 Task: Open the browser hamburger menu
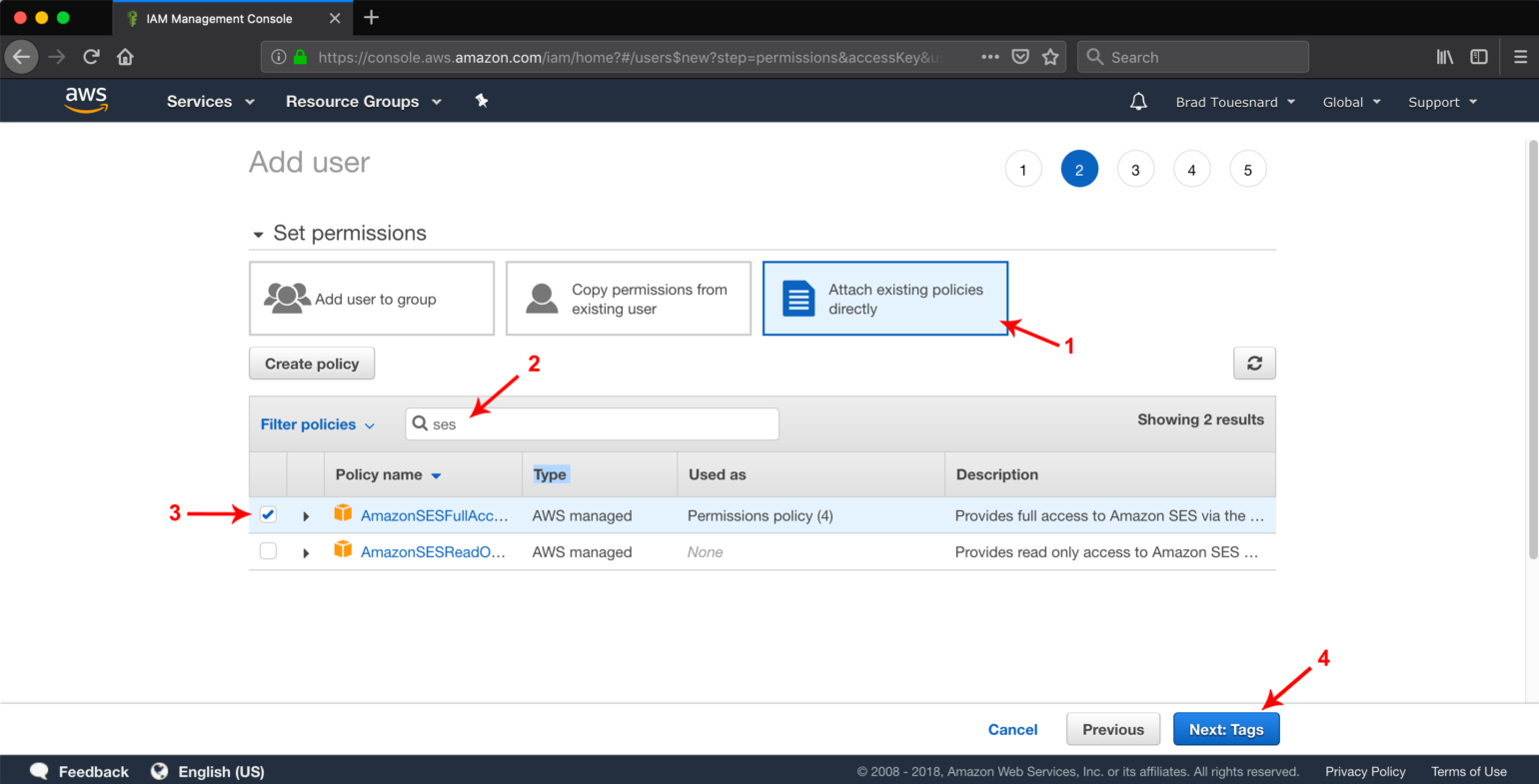[x=1520, y=57]
